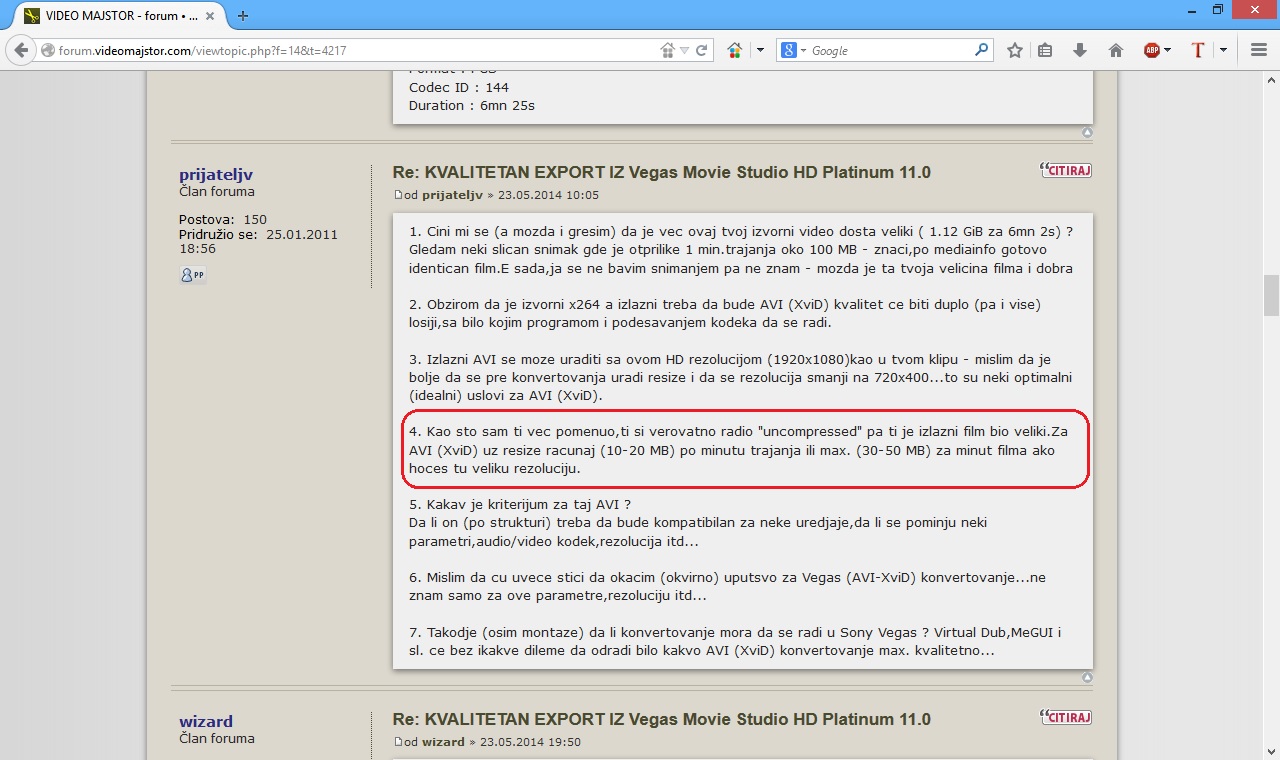Open the downloads arrow icon
This screenshot has width=1280, height=760.
pos(1080,50)
